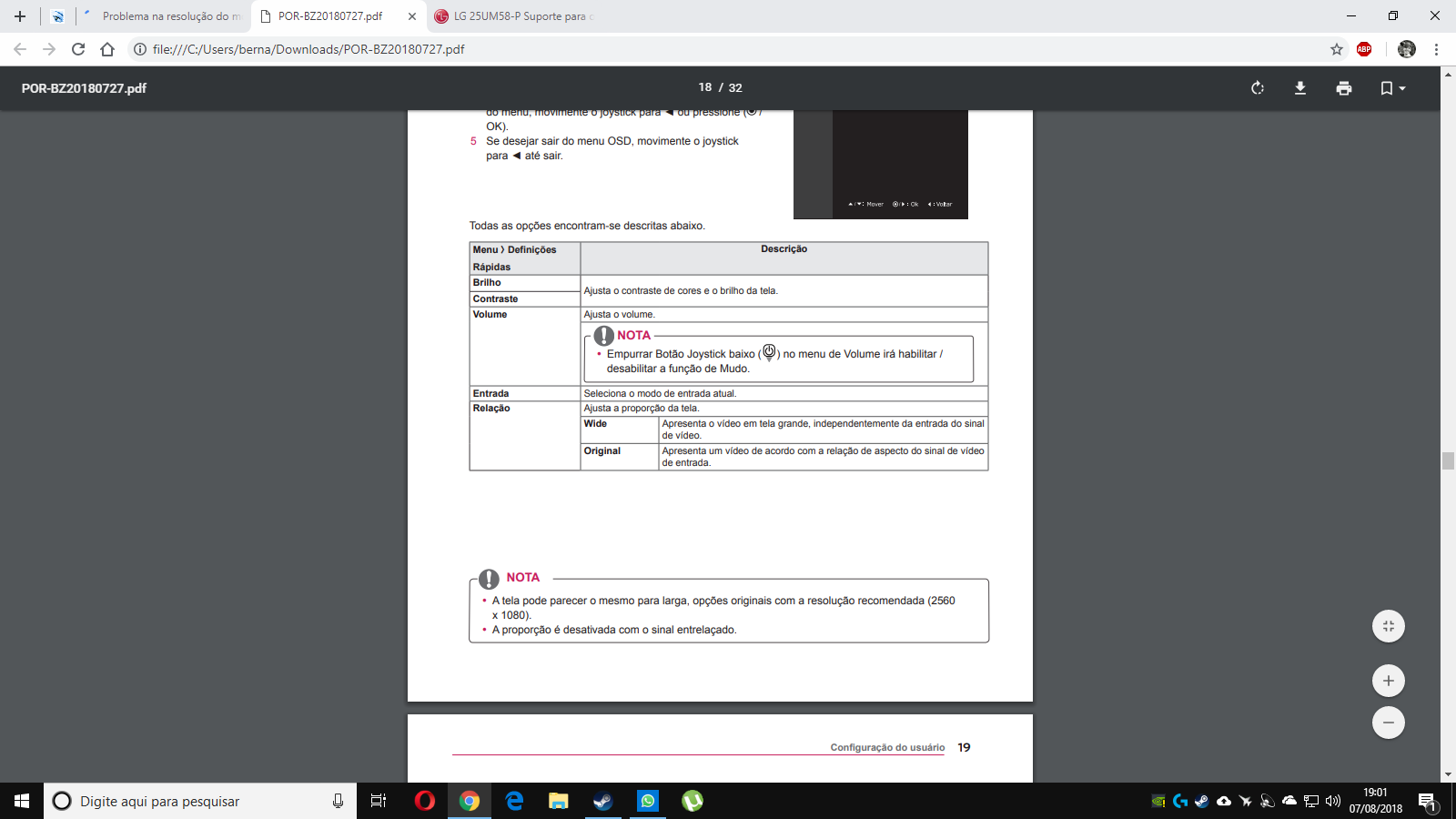Click the address bar URL
This screenshot has height=819, width=1456.
308,49
